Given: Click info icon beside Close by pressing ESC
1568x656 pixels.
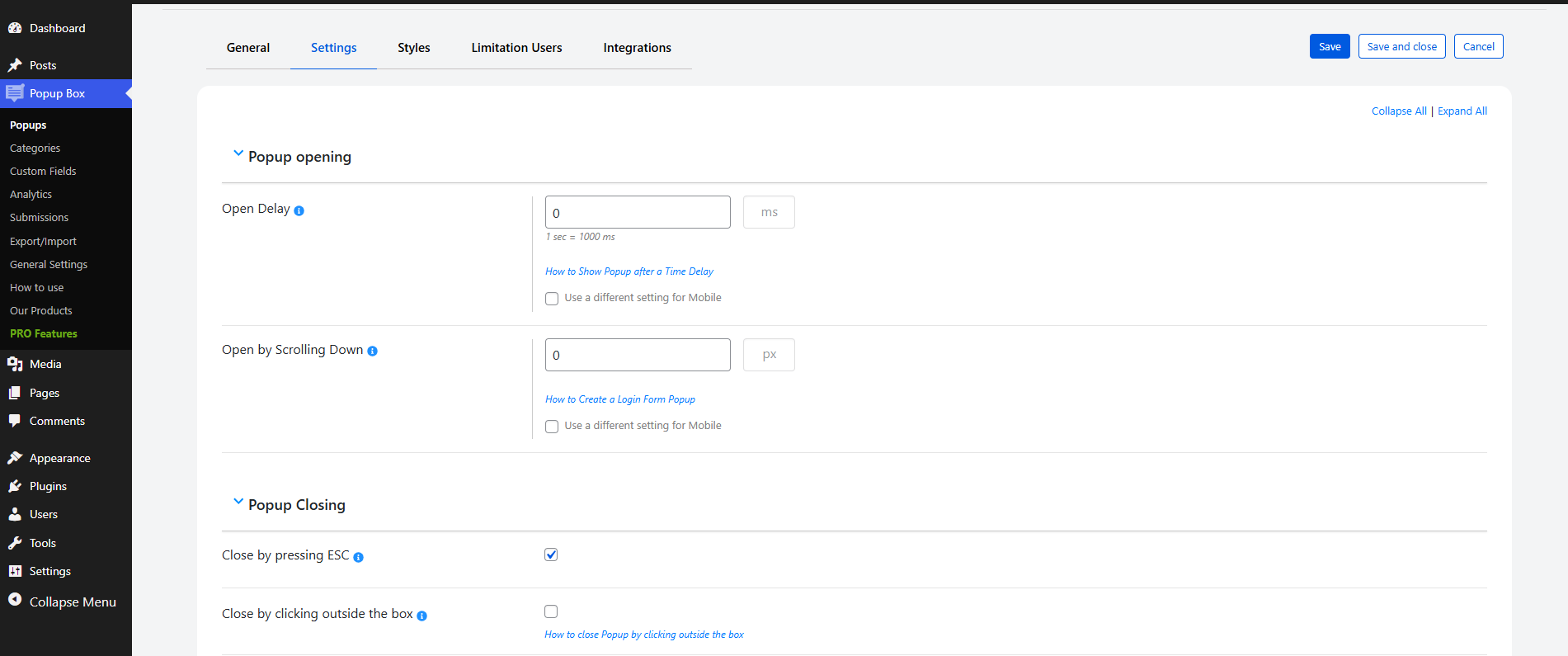Looking at the screenshot, I should (x=358, y=558).
